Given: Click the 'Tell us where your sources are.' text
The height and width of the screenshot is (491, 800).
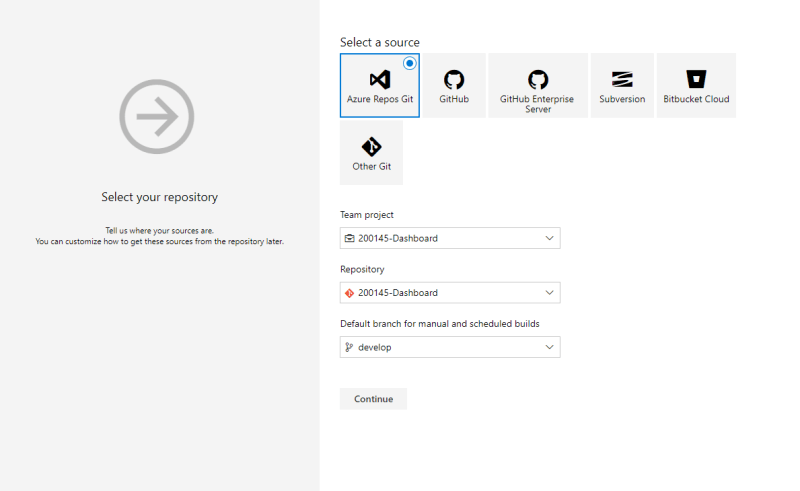Looking at the screenshot, I should coord(160,231).
